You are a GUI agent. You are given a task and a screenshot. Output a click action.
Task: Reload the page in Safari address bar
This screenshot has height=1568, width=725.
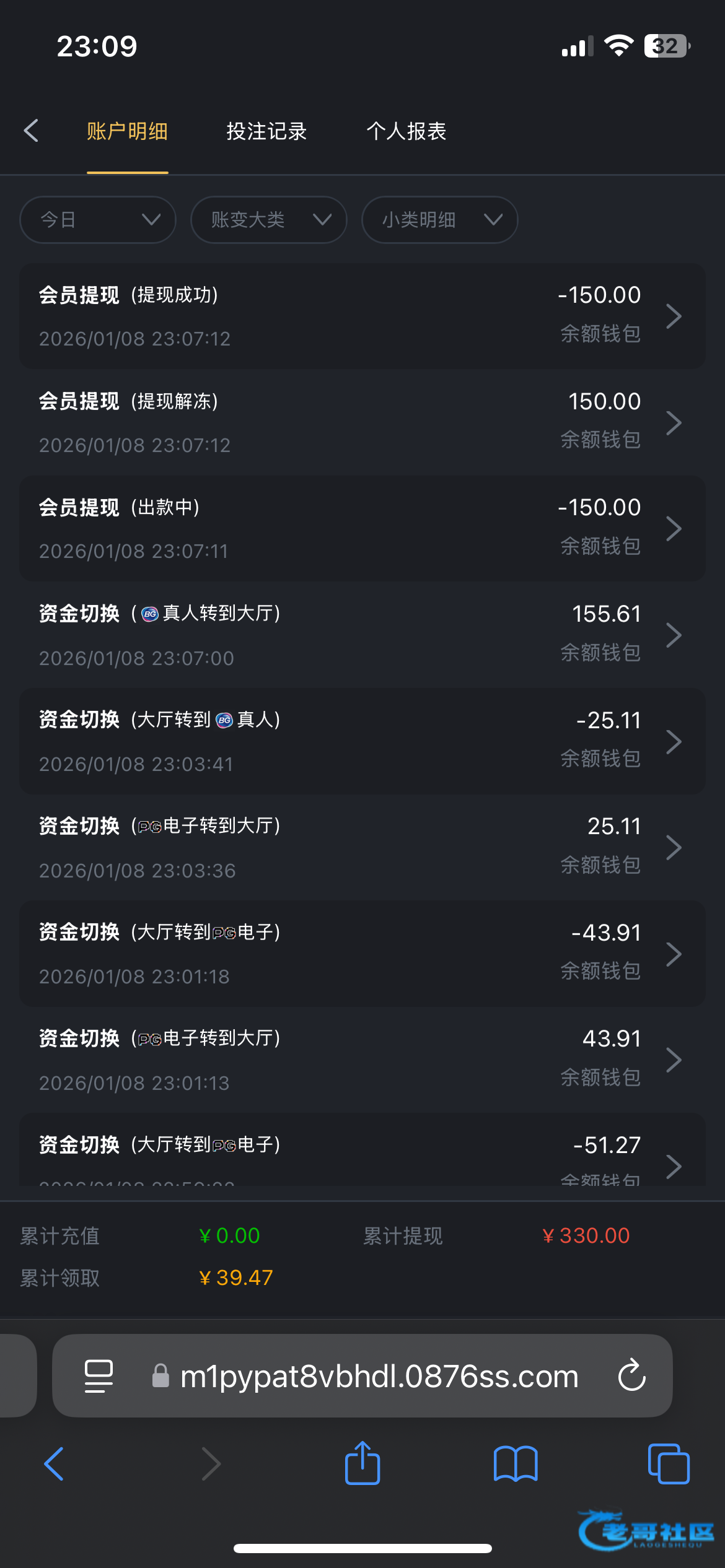point(631,1375)
